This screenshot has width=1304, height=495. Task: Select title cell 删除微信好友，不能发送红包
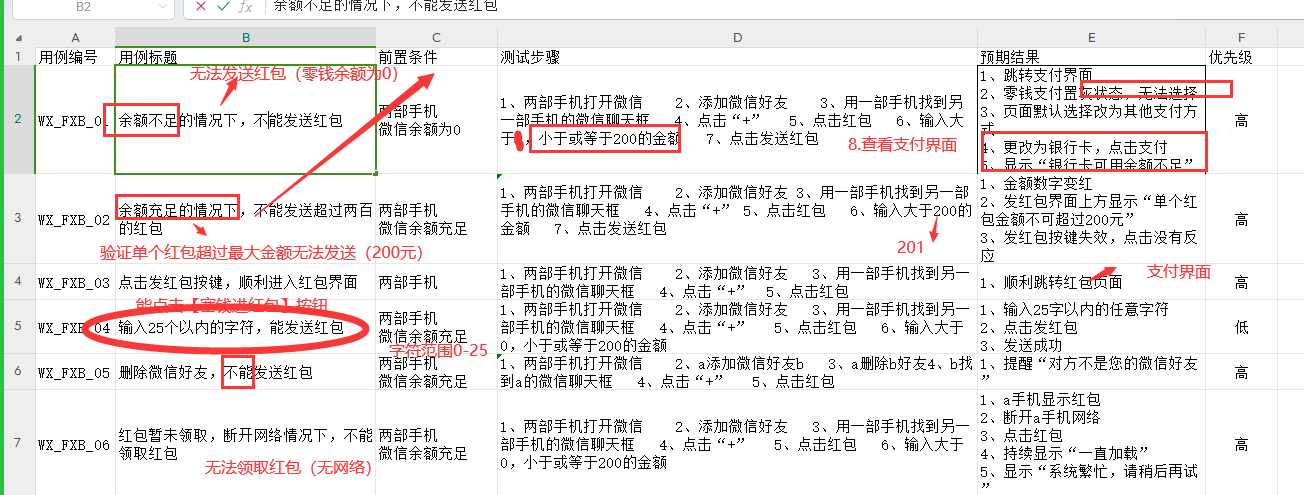coord(246,371)
